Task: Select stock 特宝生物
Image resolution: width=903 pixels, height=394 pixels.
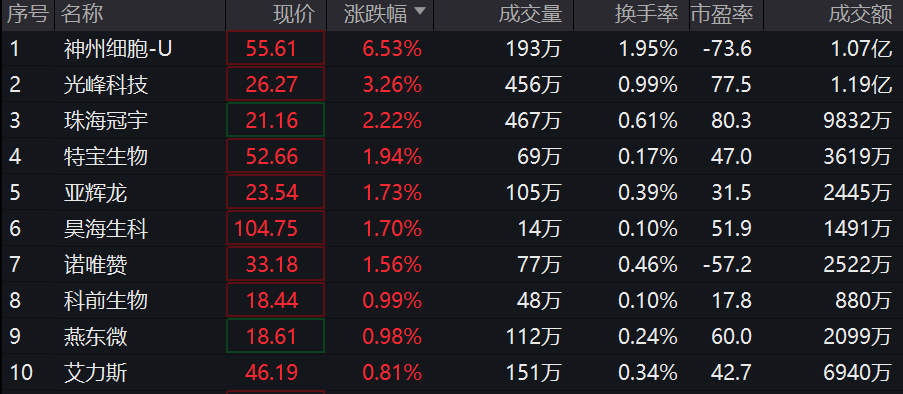Action: 106,156
